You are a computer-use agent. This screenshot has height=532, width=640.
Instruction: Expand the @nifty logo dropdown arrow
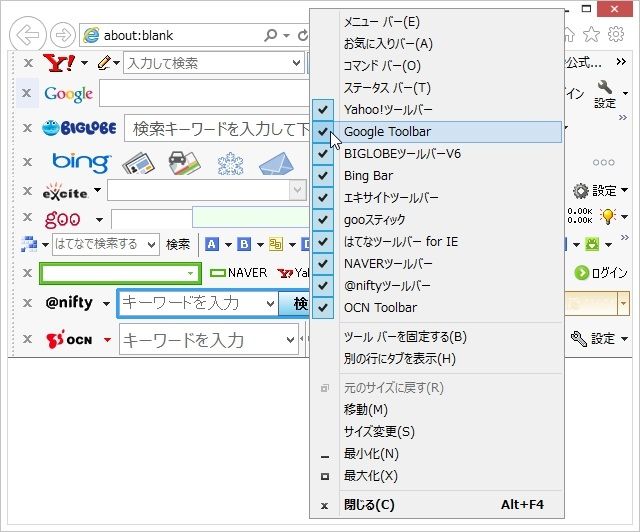(x=106, y=303)
